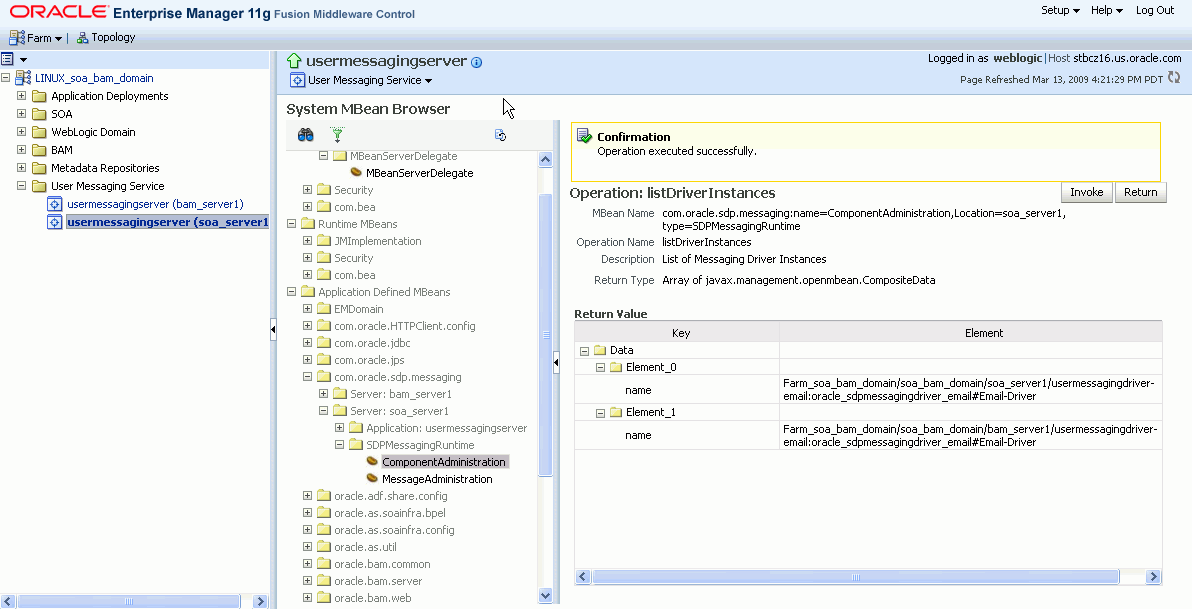
Task: Click the Invoke button
Action: [x=1086, y=192]
